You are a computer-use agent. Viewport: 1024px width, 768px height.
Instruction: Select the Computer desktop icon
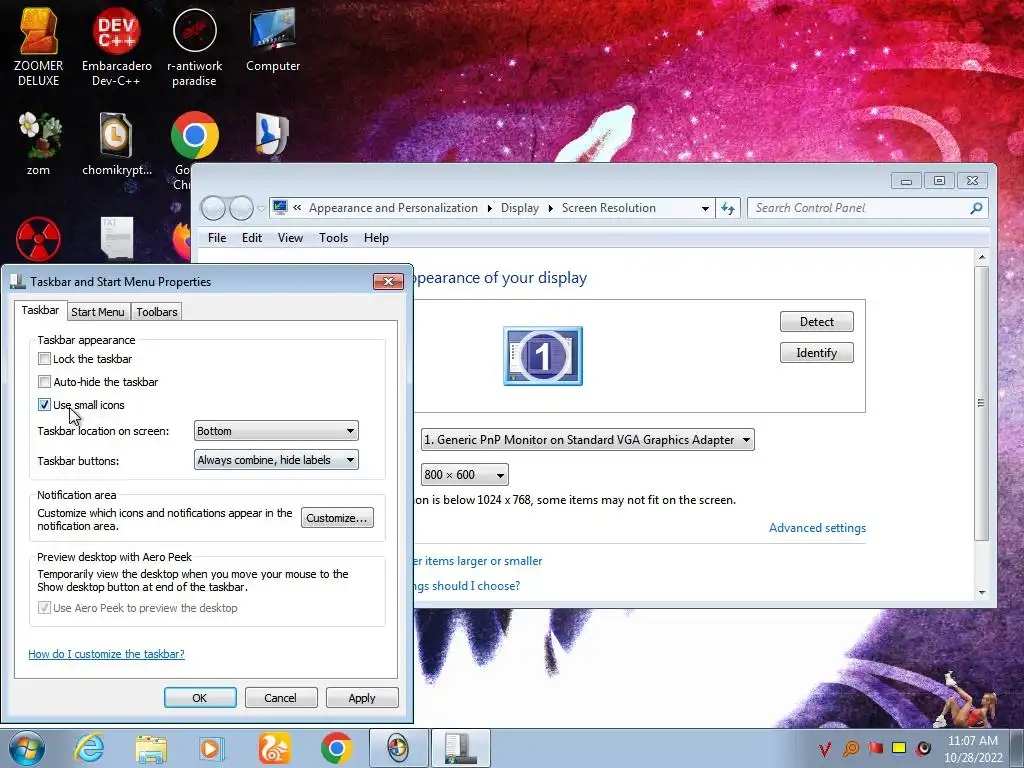point(272,40)
